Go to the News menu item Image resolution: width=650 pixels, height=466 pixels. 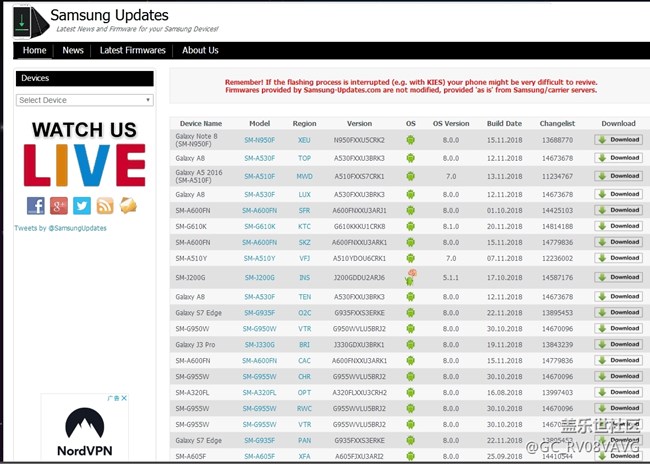pyautogui.click(x=73, y=50)
